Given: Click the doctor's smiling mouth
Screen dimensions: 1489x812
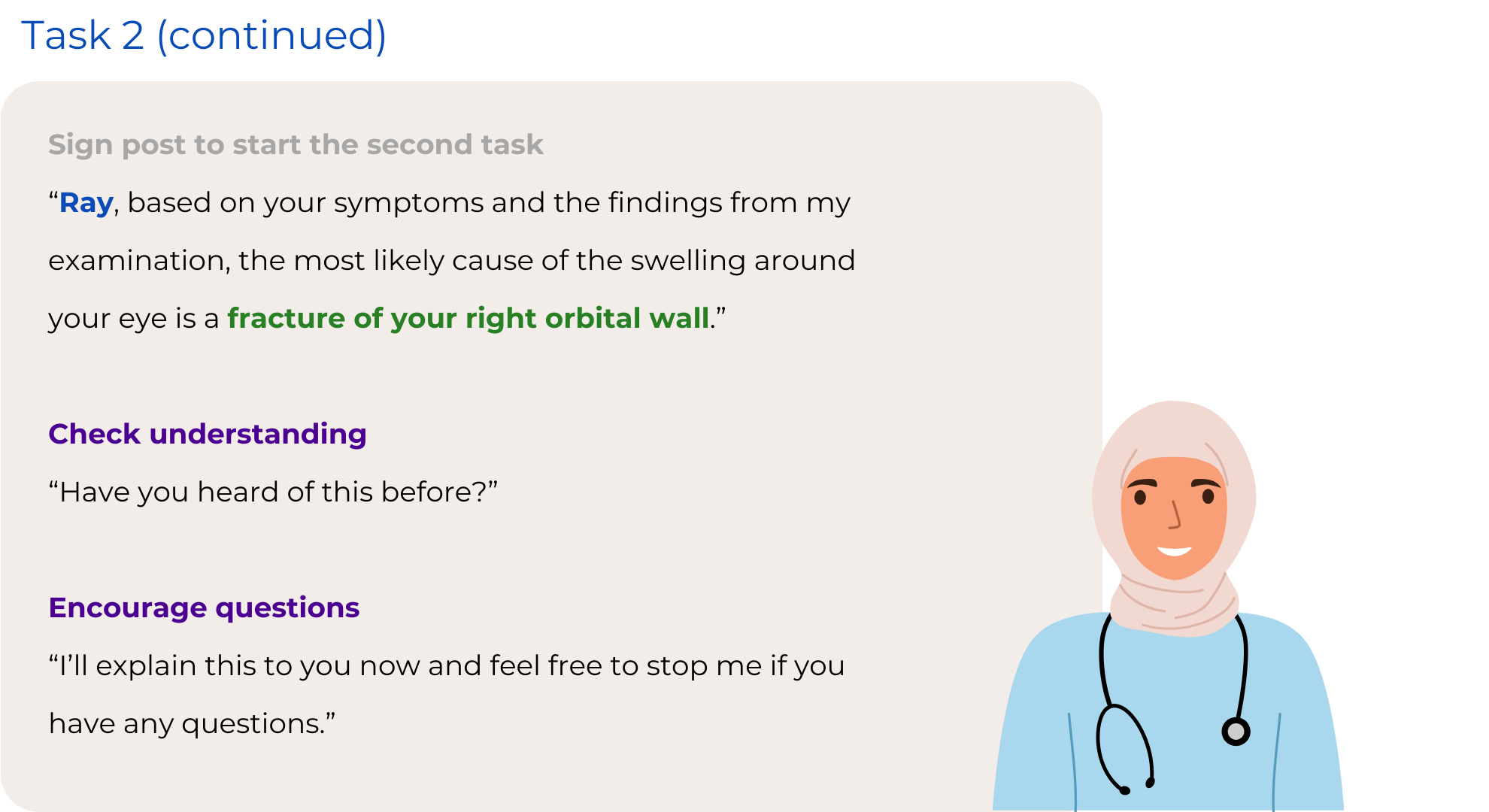Looking at the screenshot, I should coord(1174,551).
